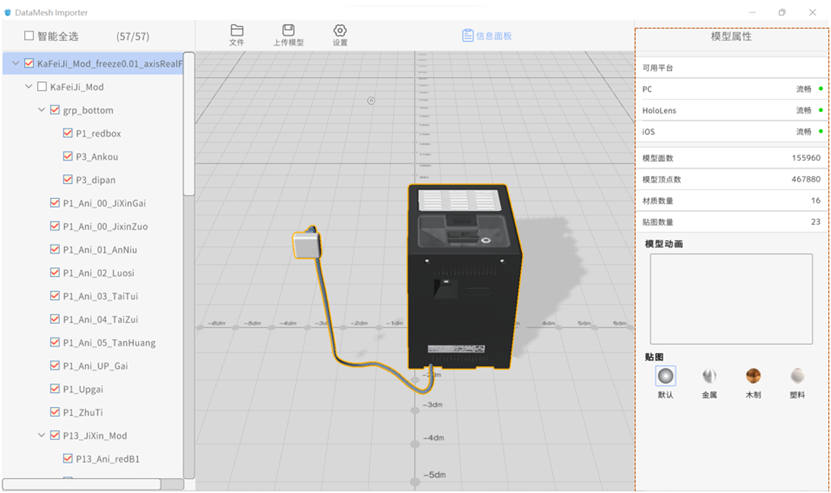Select the P1_redbox tree row label
Viewport: 831px width, 493px height.
pyautogui.click(x=99, y=134)
